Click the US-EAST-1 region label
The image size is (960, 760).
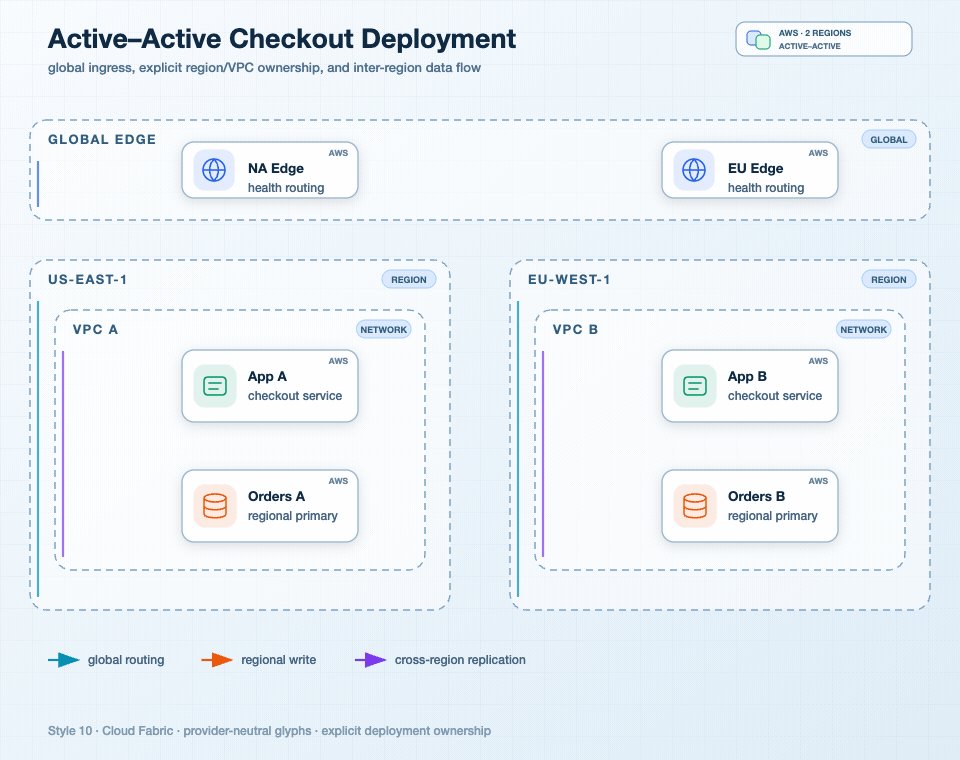click(88, 280)
